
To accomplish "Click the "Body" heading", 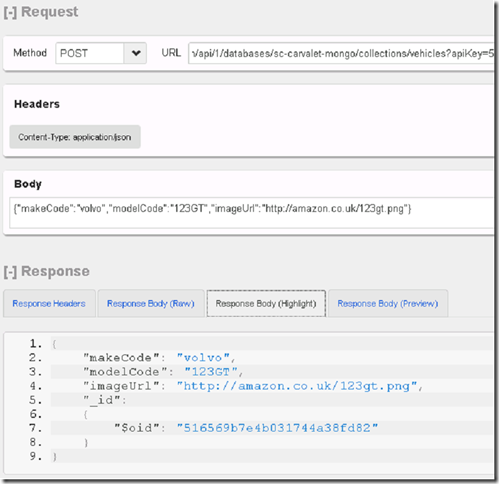I will tap(28, 184).
